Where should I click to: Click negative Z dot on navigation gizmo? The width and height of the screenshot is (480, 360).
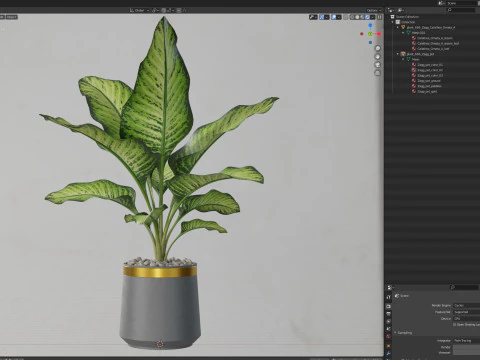(370, 42)
